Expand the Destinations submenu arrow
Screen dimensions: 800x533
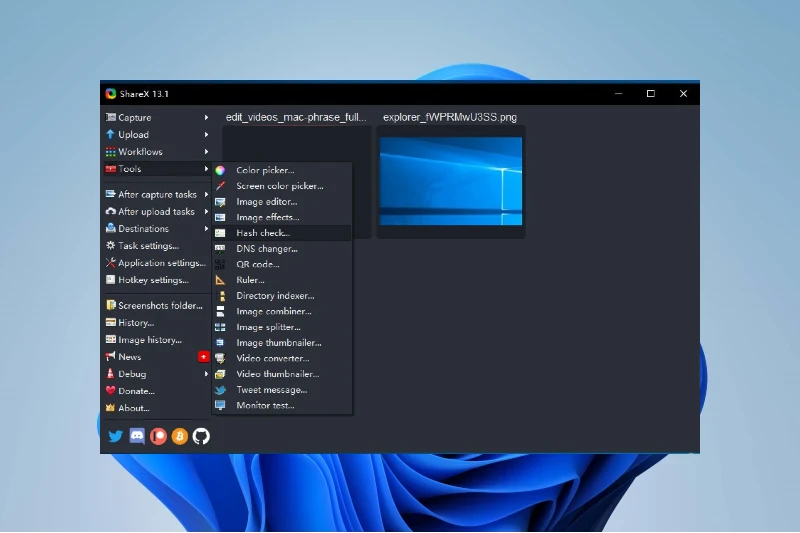(206, 229)
